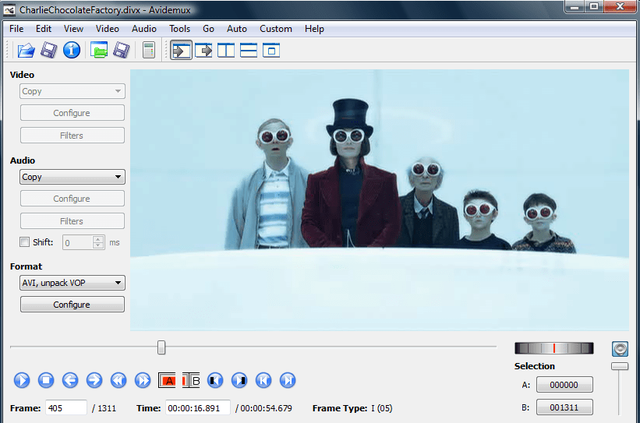Open a video file with the folder icon
Viewport: 640px width, 423px height.
tap(26, 51)
